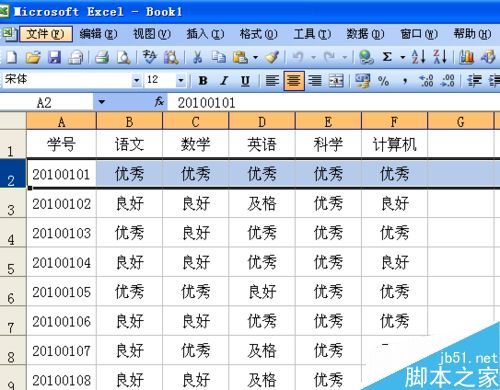Select the 计算机 header cell
This screenshot has width=500, height=390.
coord(394,144)
